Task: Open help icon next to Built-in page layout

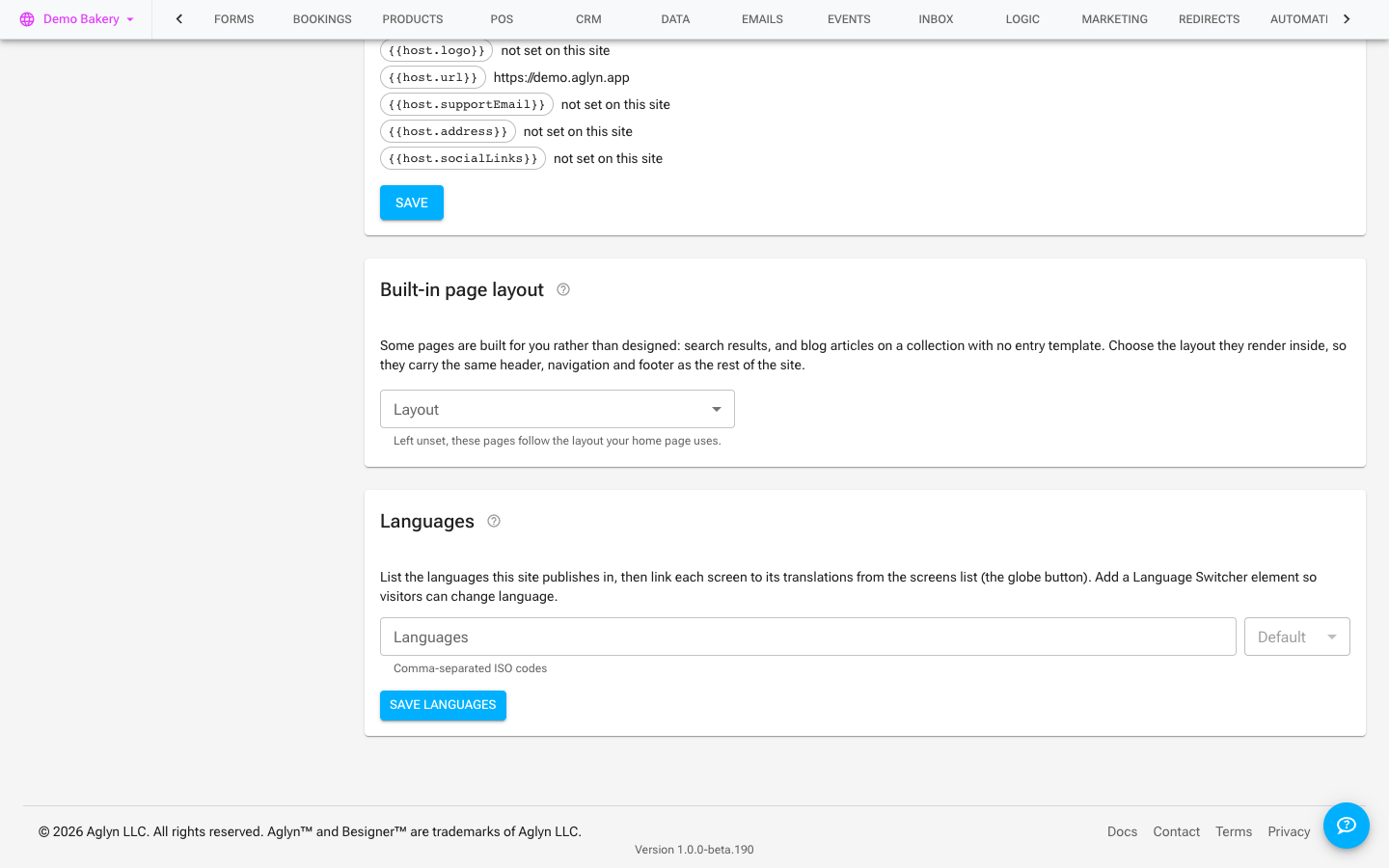Action: 563,289
